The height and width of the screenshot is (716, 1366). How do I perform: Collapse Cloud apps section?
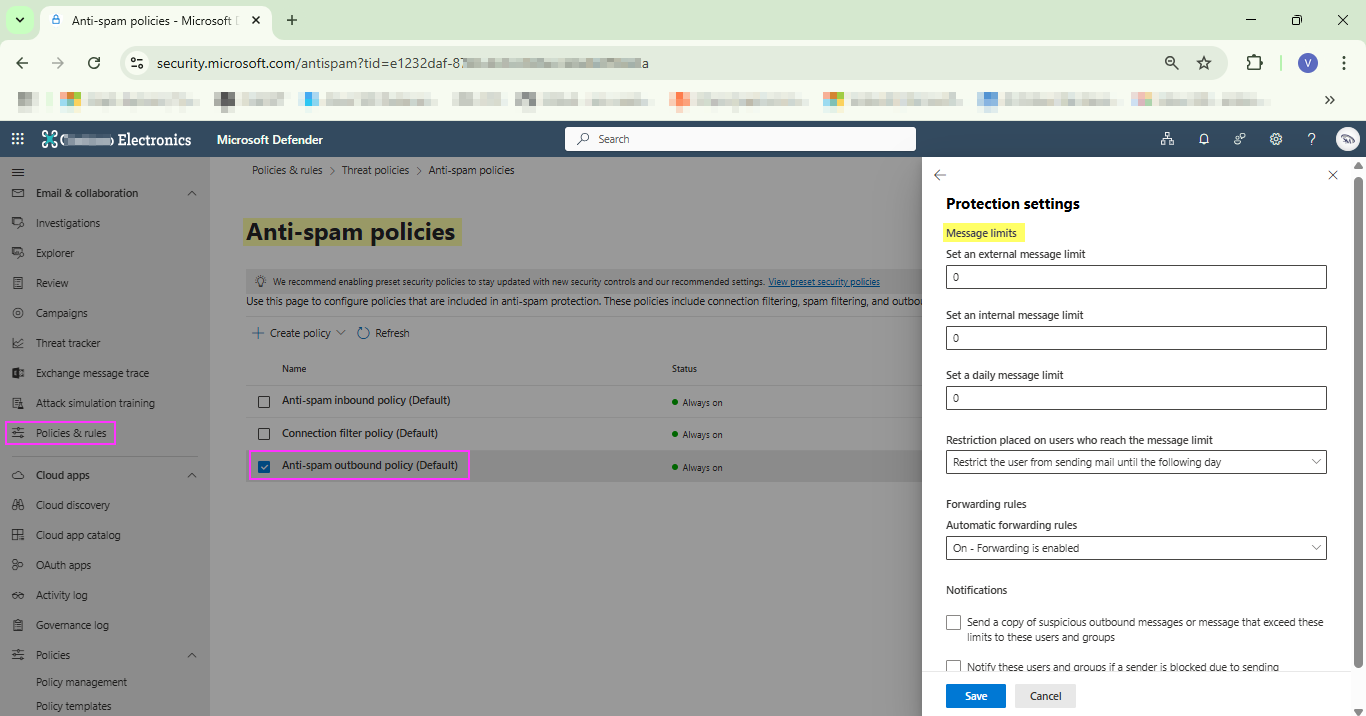click(192, 475)
